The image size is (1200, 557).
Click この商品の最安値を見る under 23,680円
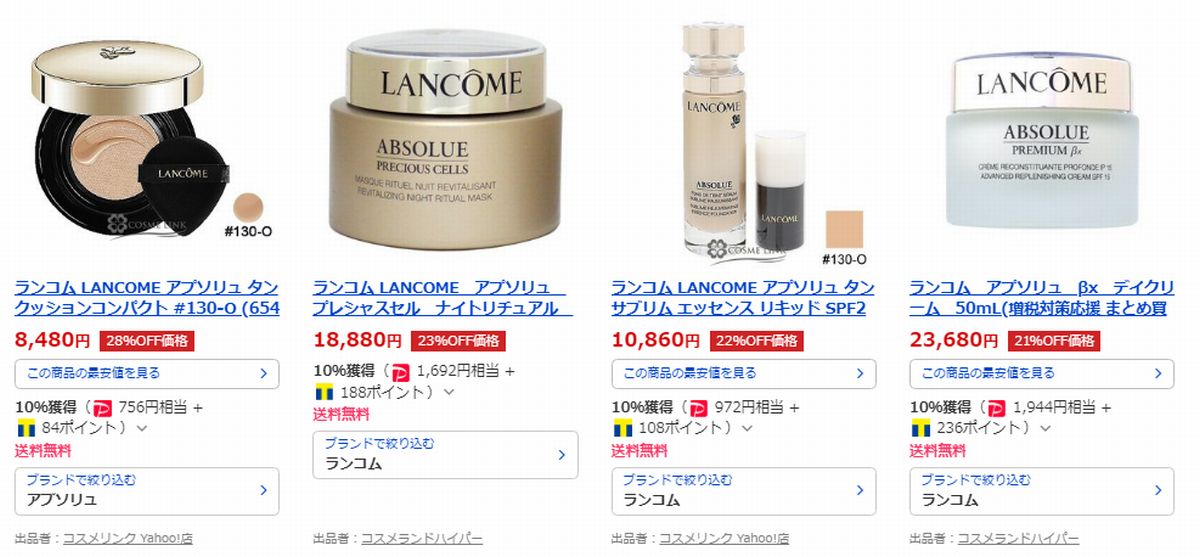click(1042, 374)
